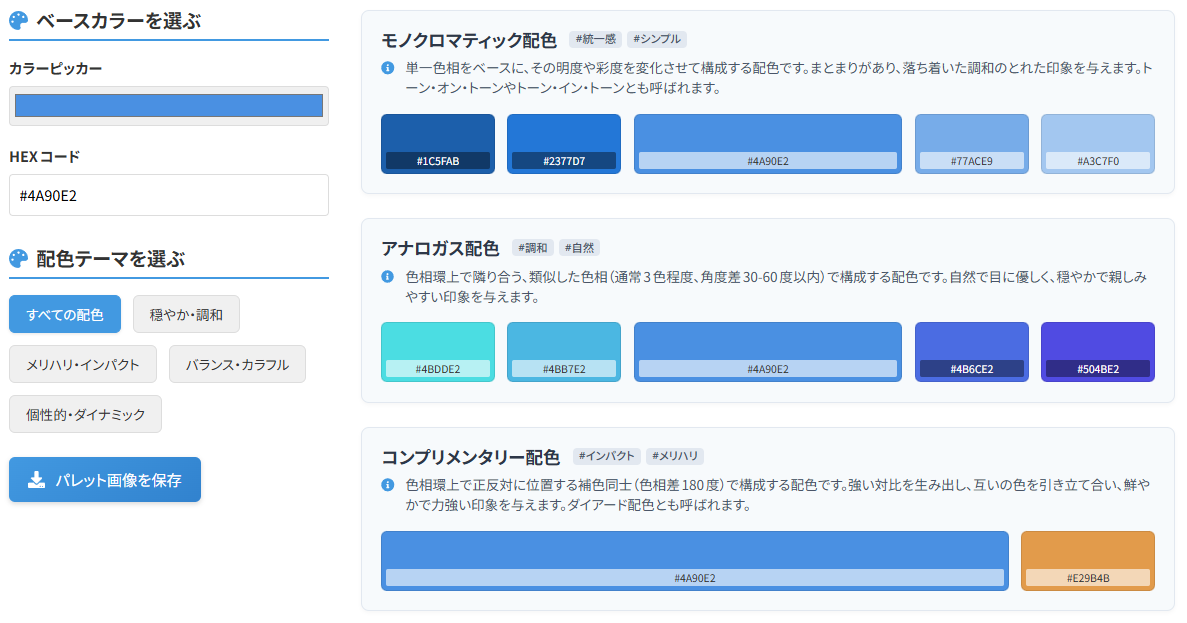1187x623 pixels.
Task: Click the palette icon beside ベースカラーを選ぶ
Action: tap(18, 21)
